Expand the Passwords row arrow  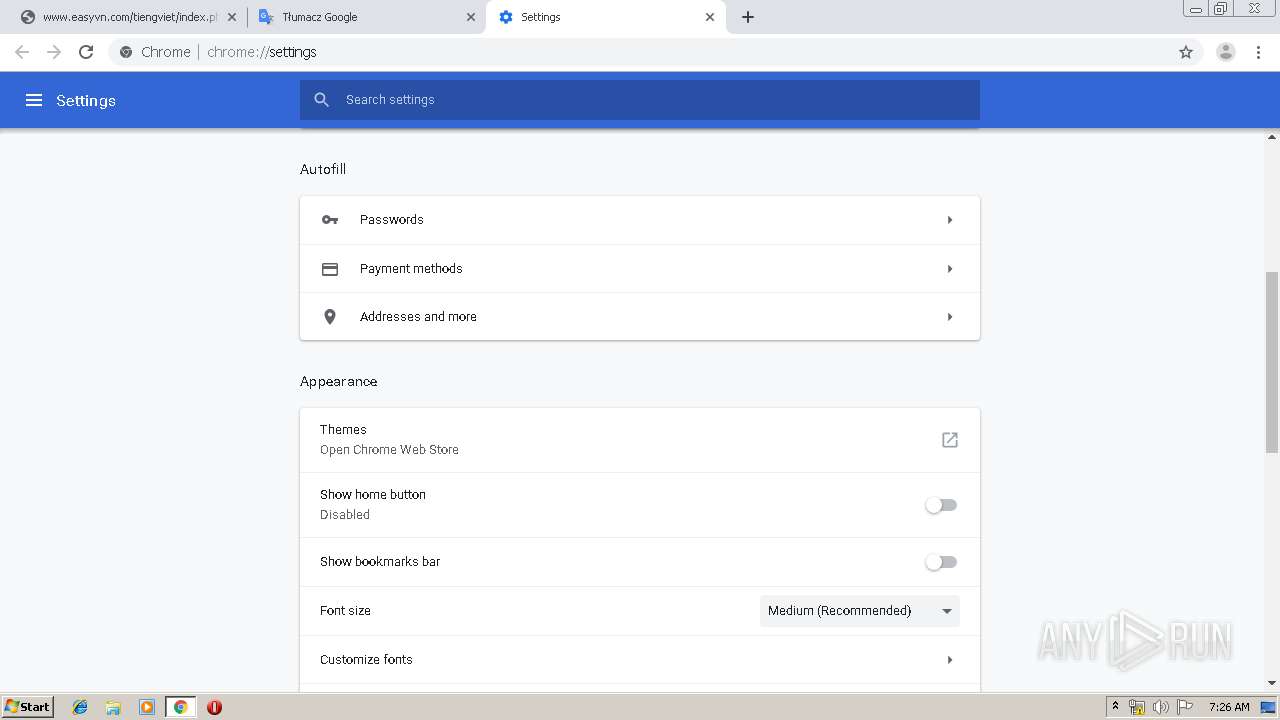(950, 220)
